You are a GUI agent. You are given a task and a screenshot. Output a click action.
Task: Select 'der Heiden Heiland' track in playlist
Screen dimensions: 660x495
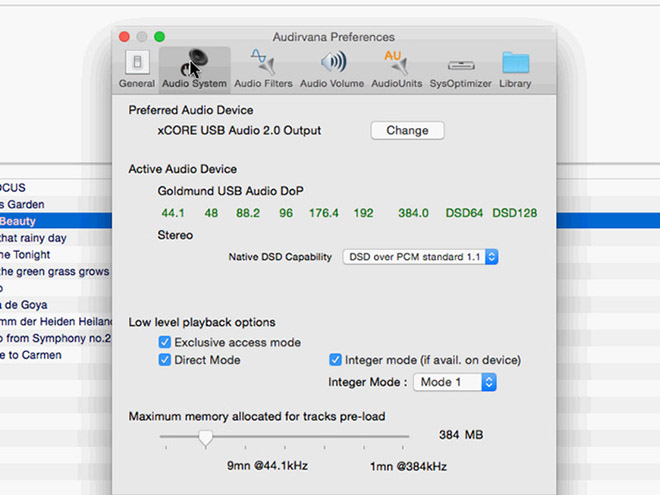(x=56, y=322)
